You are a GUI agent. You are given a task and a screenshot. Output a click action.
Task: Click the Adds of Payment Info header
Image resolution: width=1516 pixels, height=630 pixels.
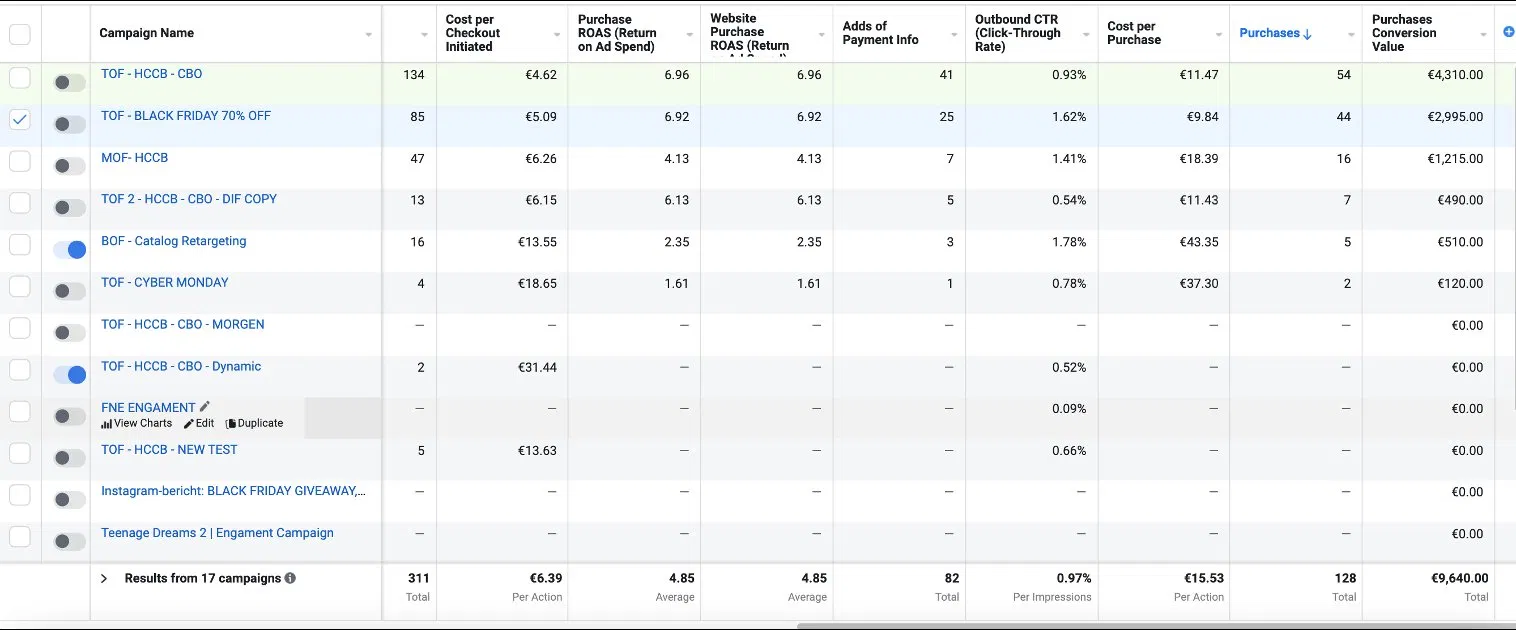click(x=880, y=33)
